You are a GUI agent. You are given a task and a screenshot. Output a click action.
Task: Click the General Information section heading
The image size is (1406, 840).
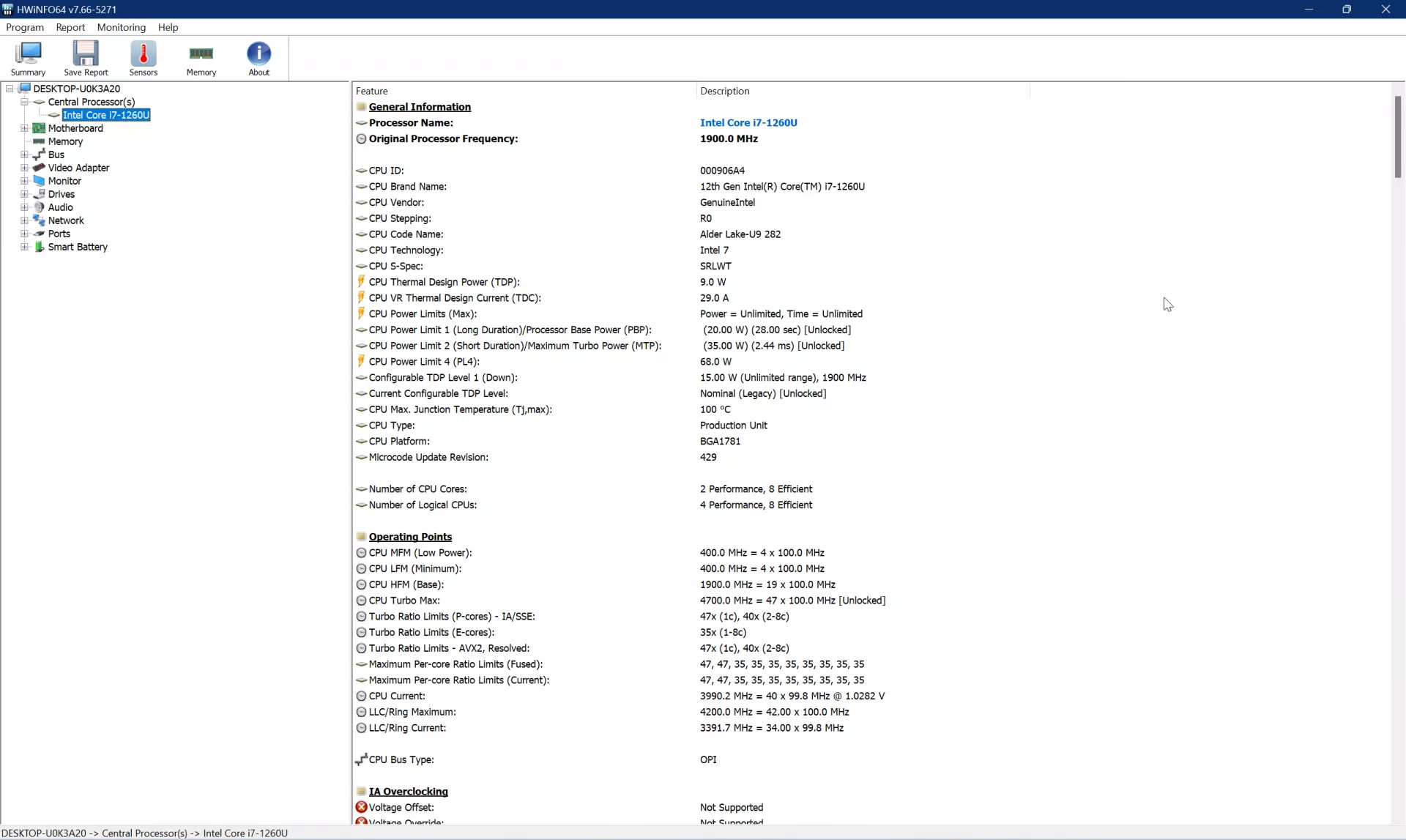coord(420,107)
